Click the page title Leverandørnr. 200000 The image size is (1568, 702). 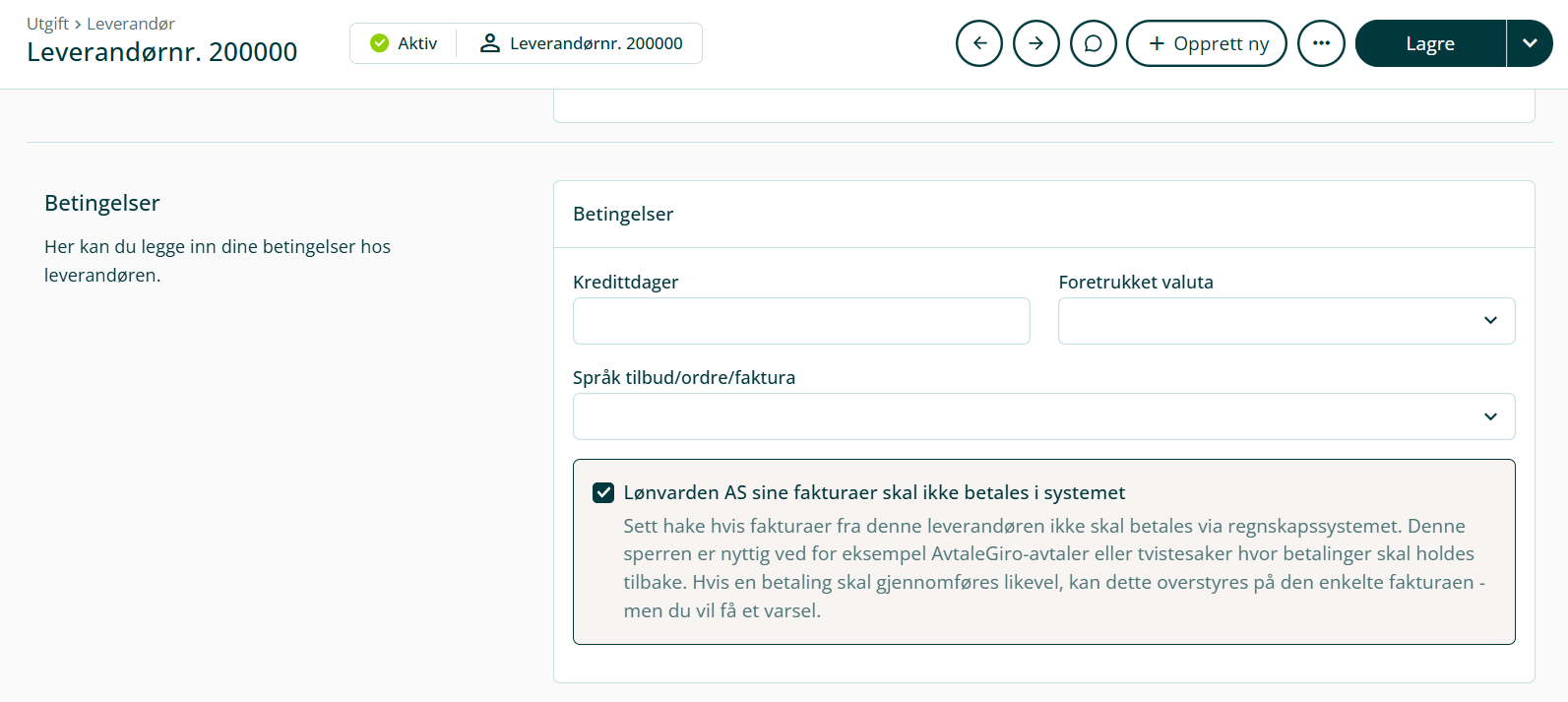point(162,52)
